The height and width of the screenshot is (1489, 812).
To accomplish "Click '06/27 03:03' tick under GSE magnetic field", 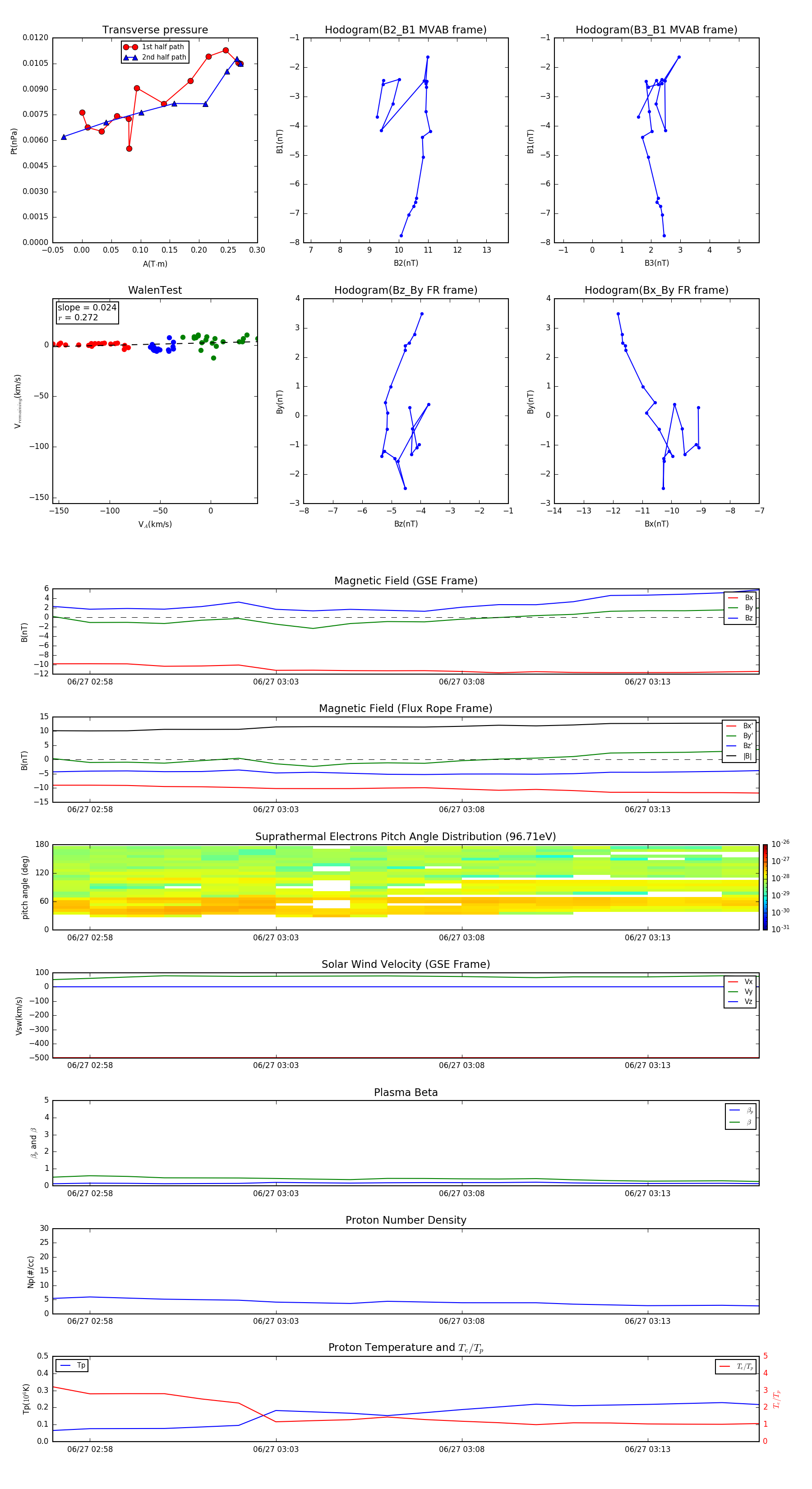I will click(x=276, y=682).
